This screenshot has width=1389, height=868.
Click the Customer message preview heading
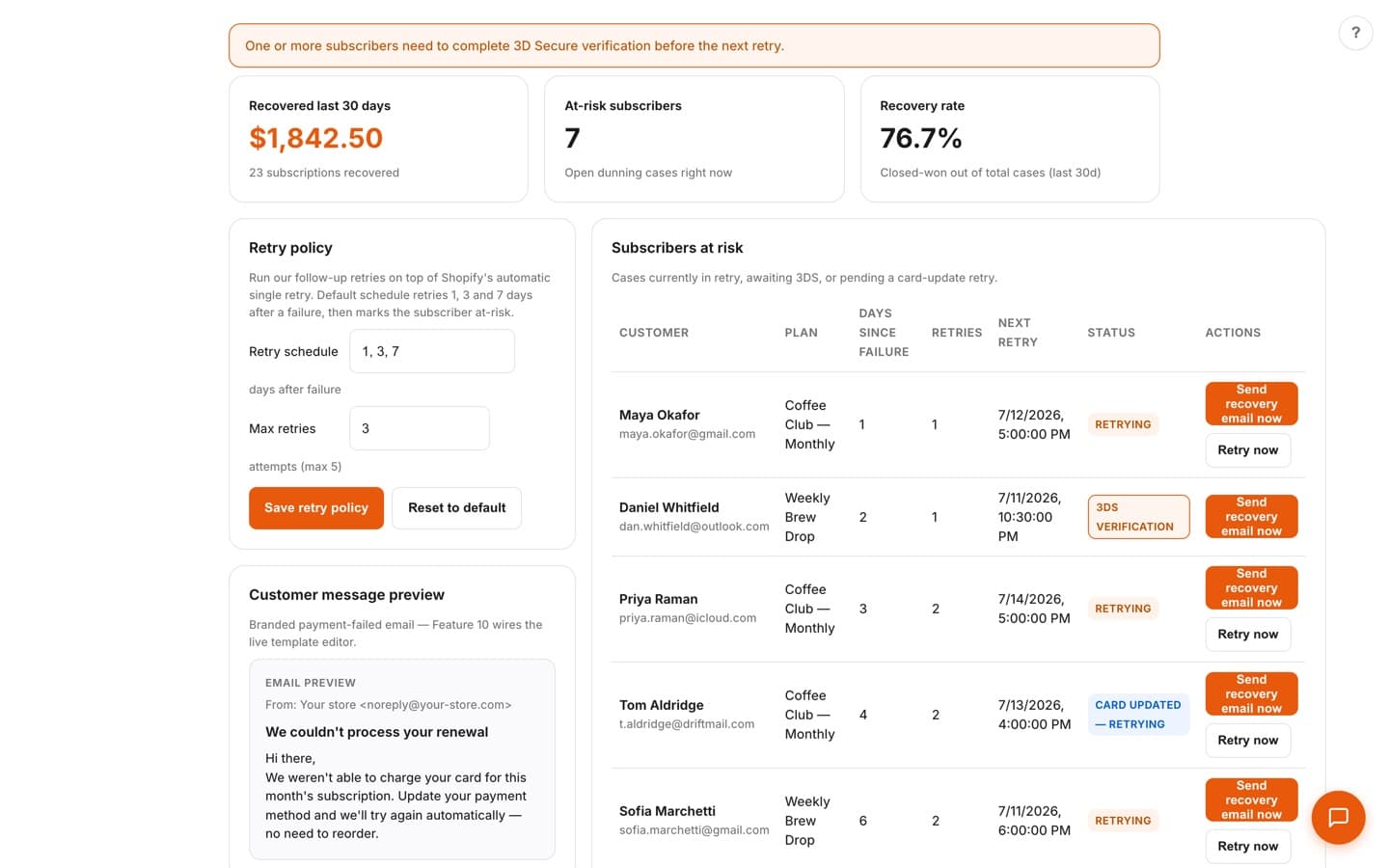point(346,595)
